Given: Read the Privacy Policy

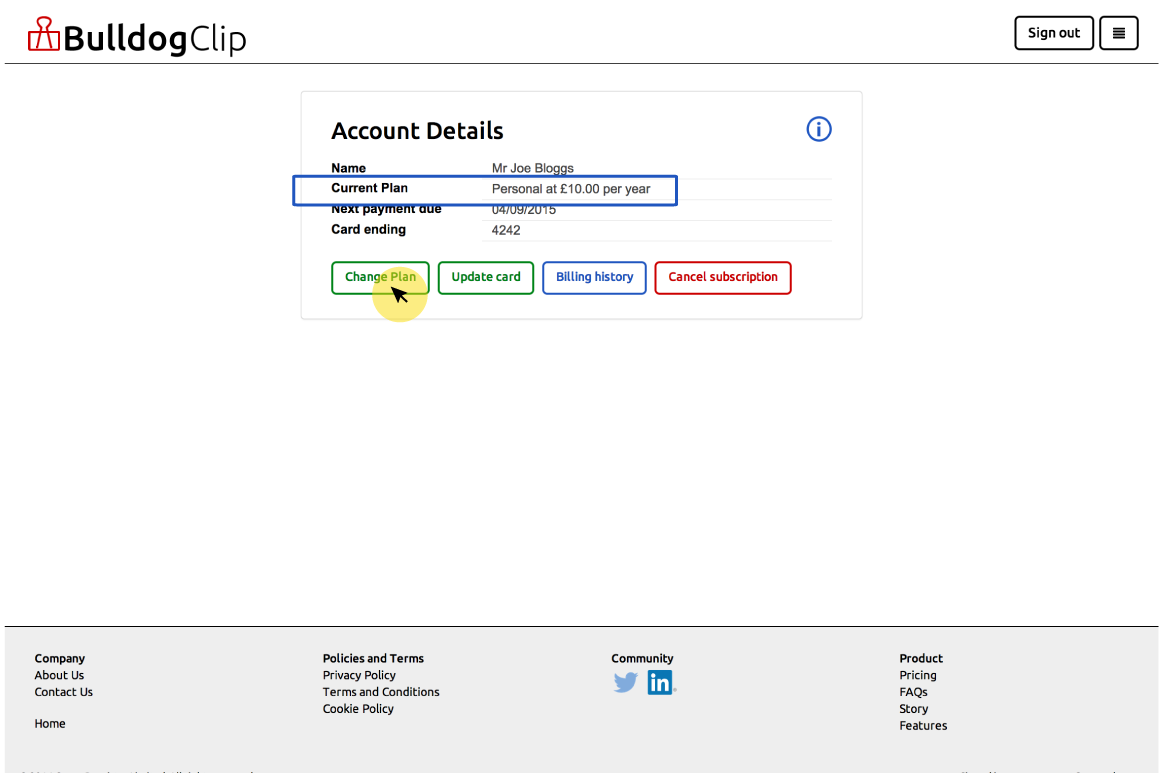Looking at the screenshot, I should 359,675.
